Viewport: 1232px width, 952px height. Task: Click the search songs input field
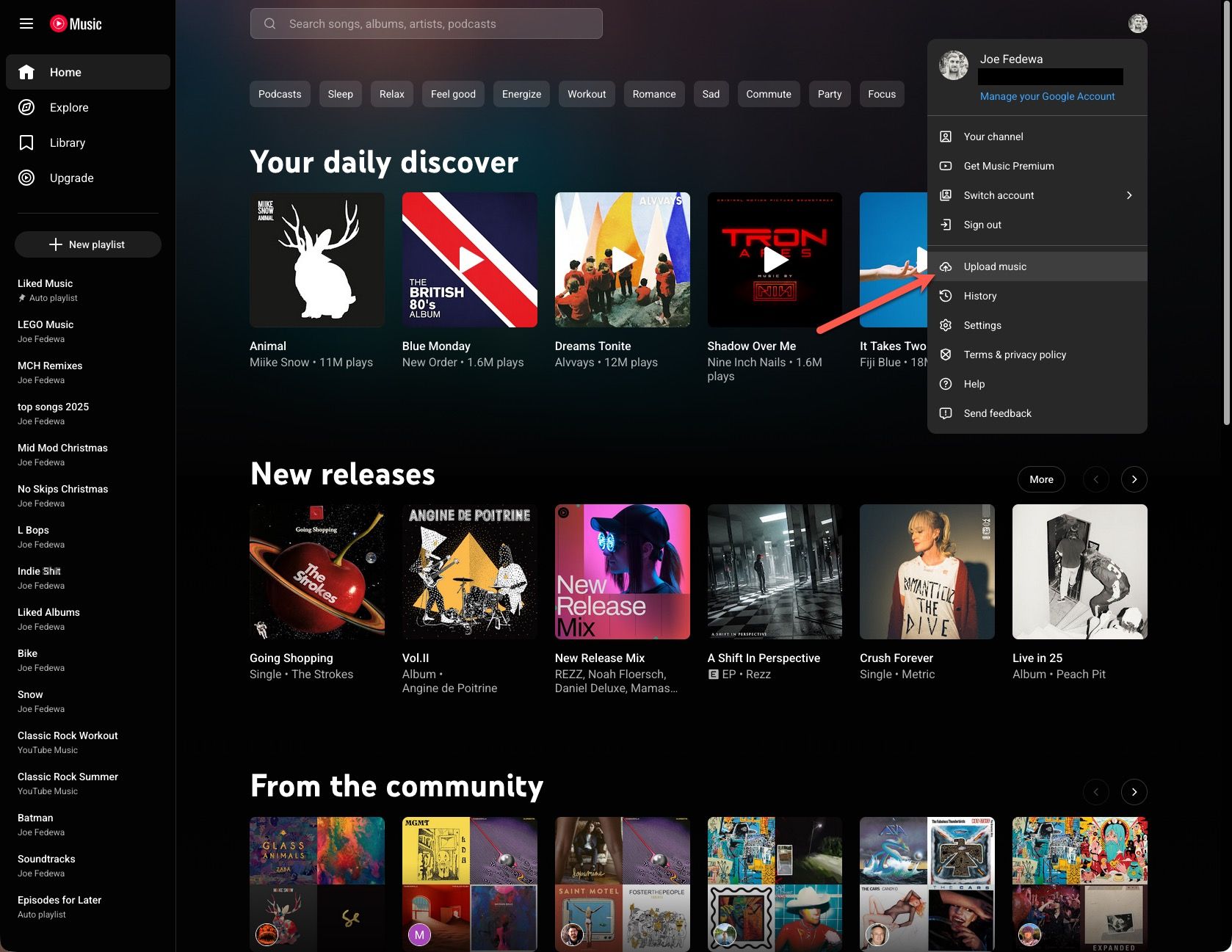coord(427,23)
